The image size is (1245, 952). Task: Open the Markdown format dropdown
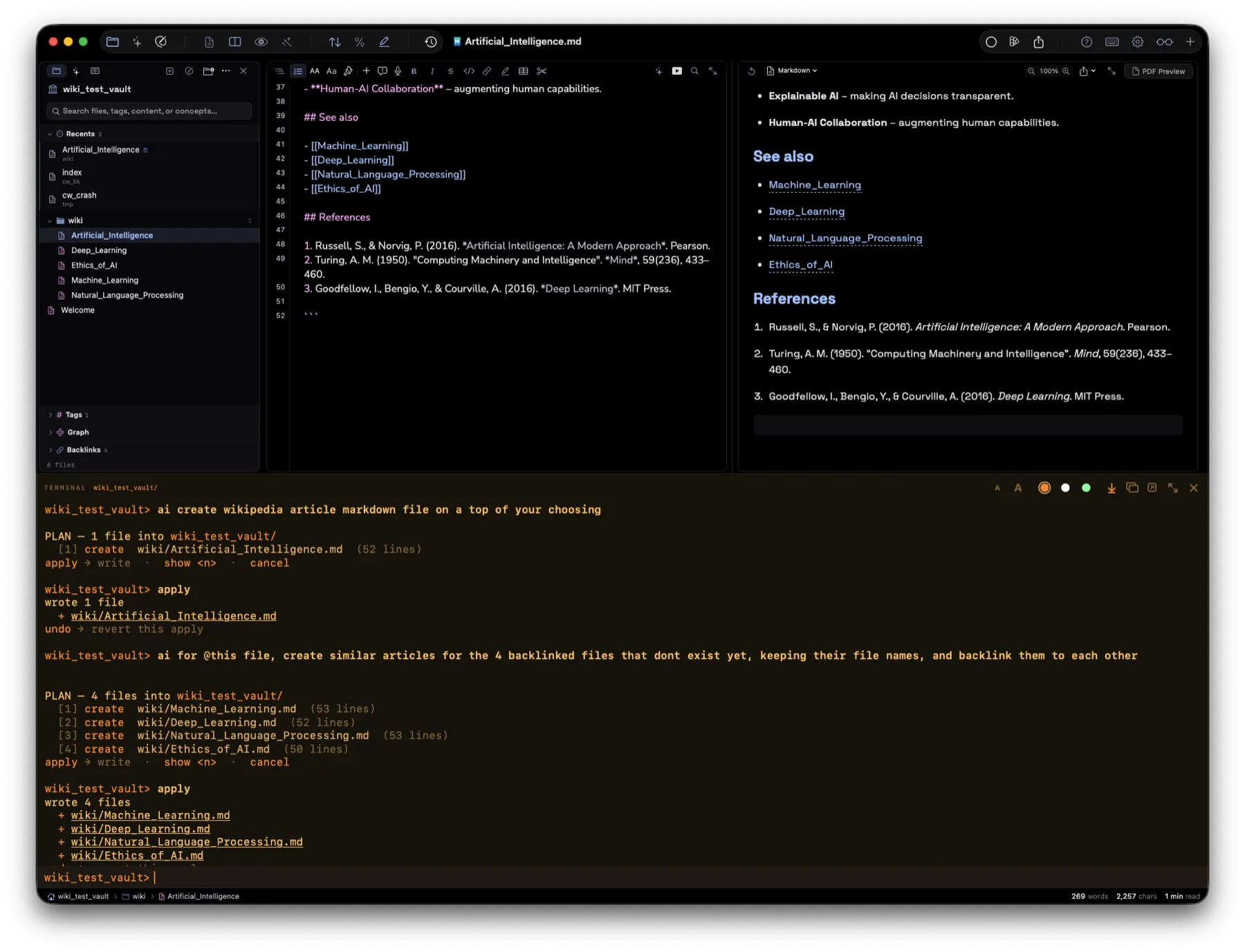792,71
